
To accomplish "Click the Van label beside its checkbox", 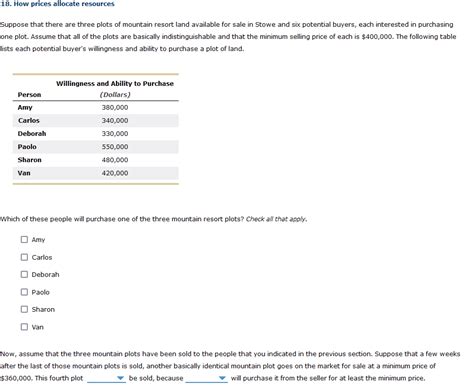I will [37, 327].
